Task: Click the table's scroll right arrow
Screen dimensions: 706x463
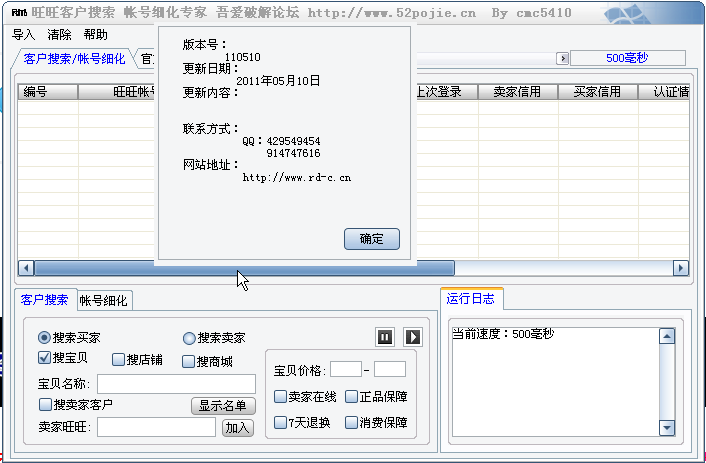Action: [x=680, y=268]
